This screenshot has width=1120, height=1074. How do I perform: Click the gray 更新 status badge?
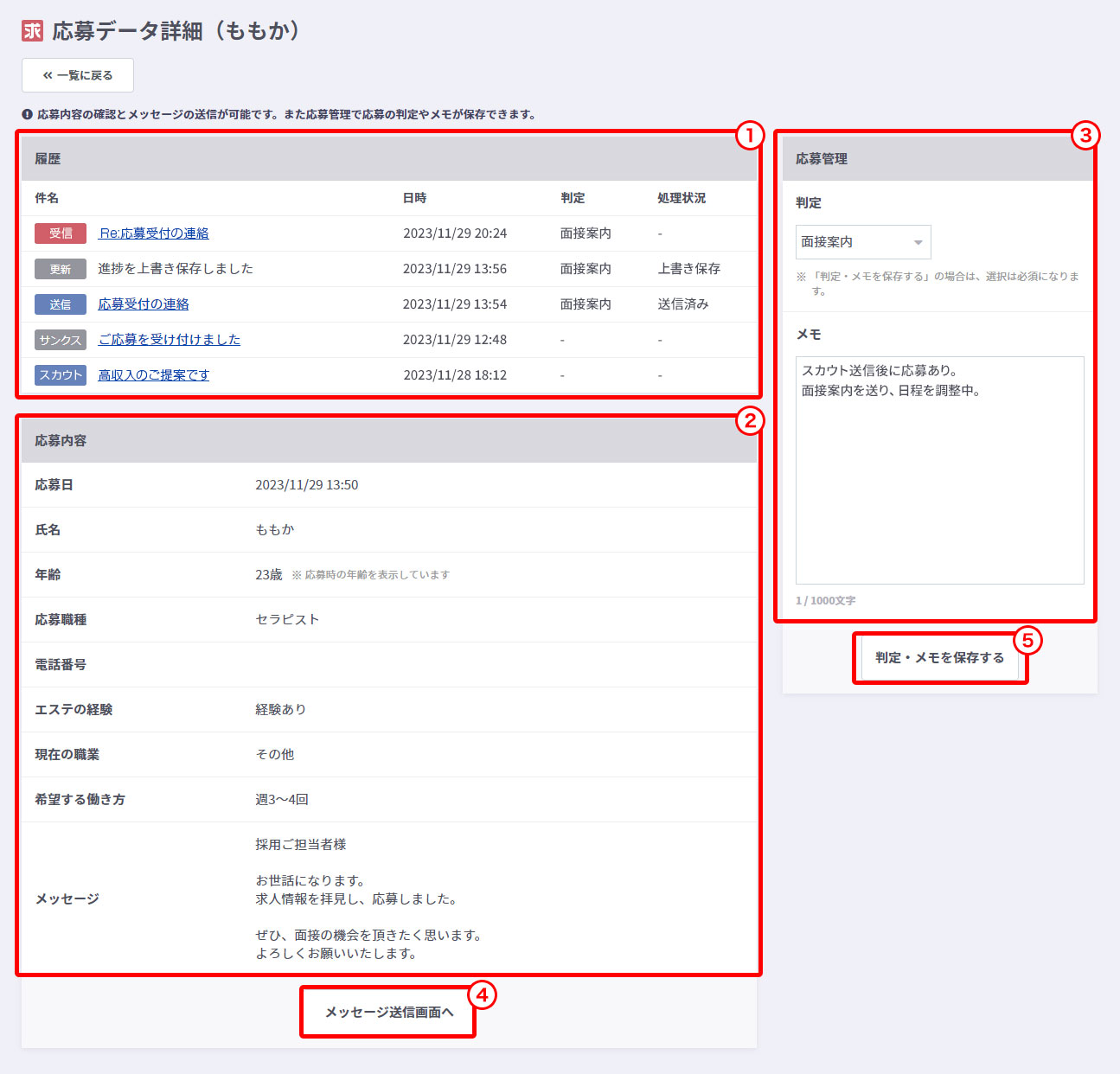61,269
